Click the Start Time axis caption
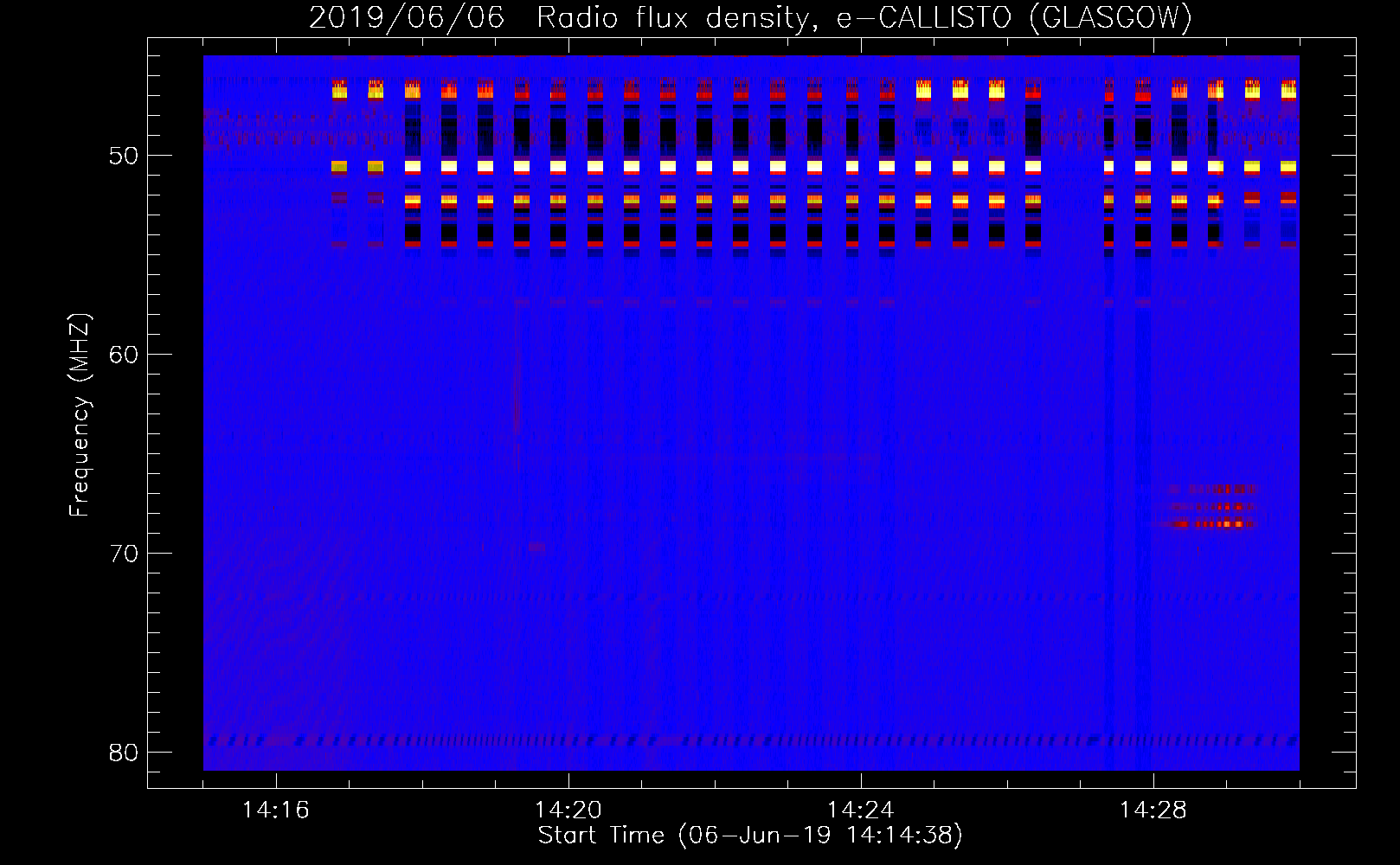 750,836
